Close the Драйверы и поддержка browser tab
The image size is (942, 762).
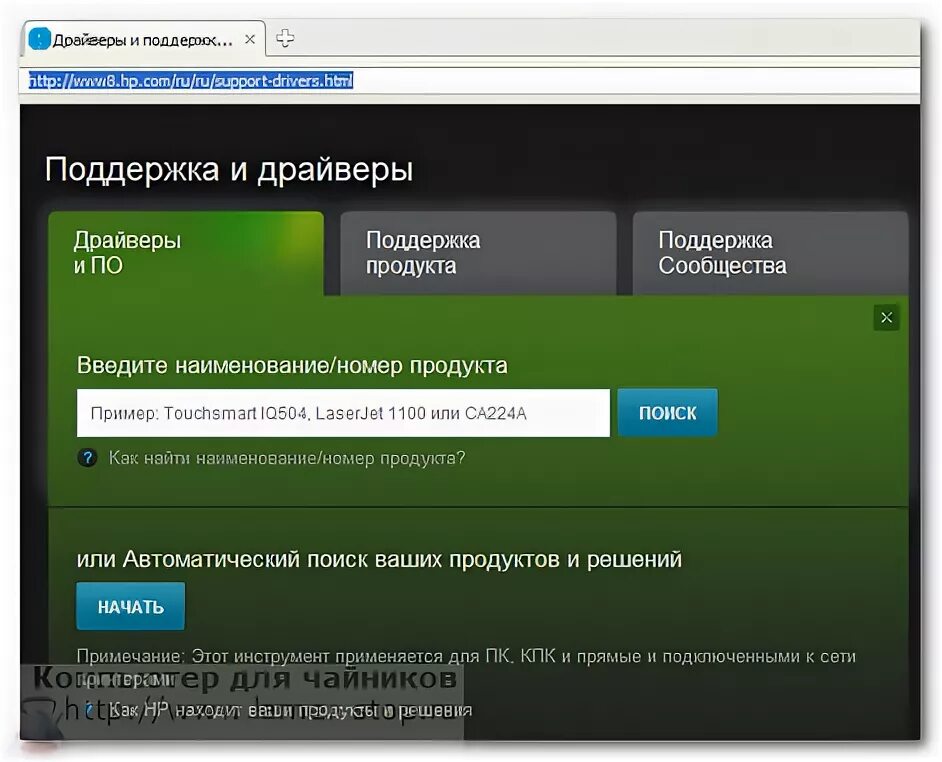tap(250, 40)
